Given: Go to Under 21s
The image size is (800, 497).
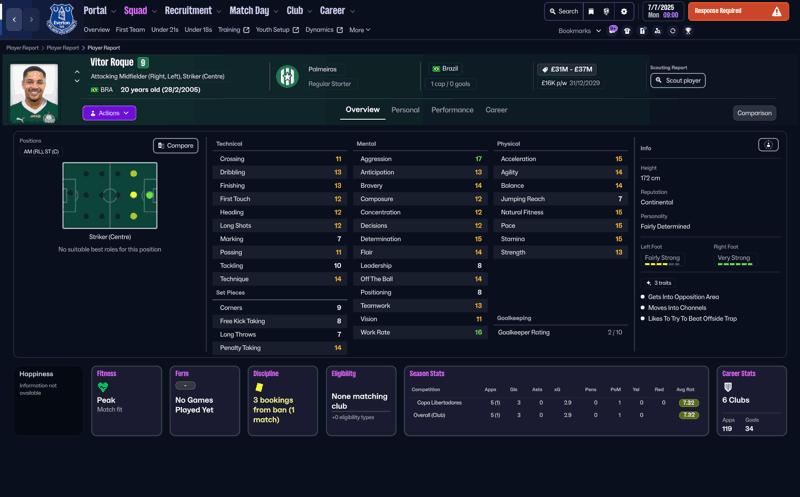Looking at the screenshot, I should [x=165, y=30].
